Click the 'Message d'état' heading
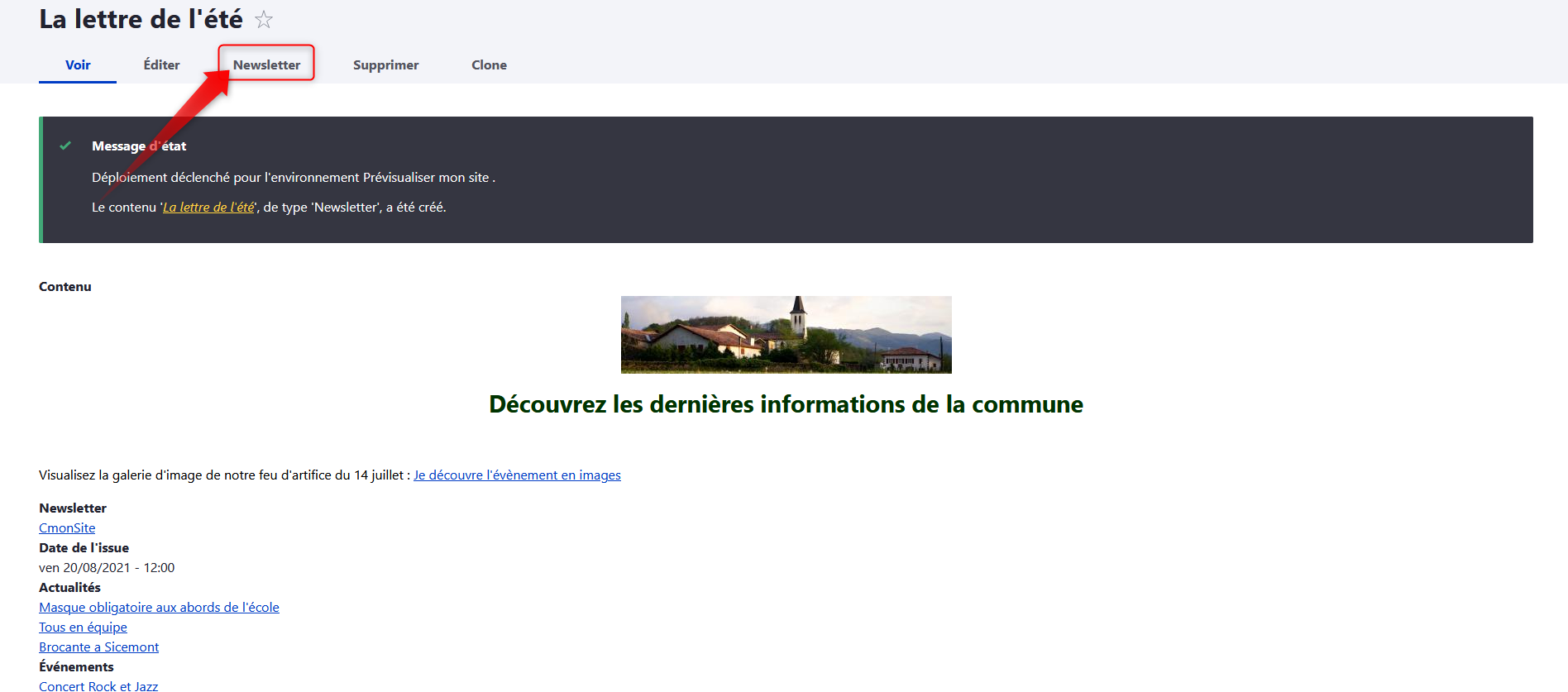 [x=139, y=146]
